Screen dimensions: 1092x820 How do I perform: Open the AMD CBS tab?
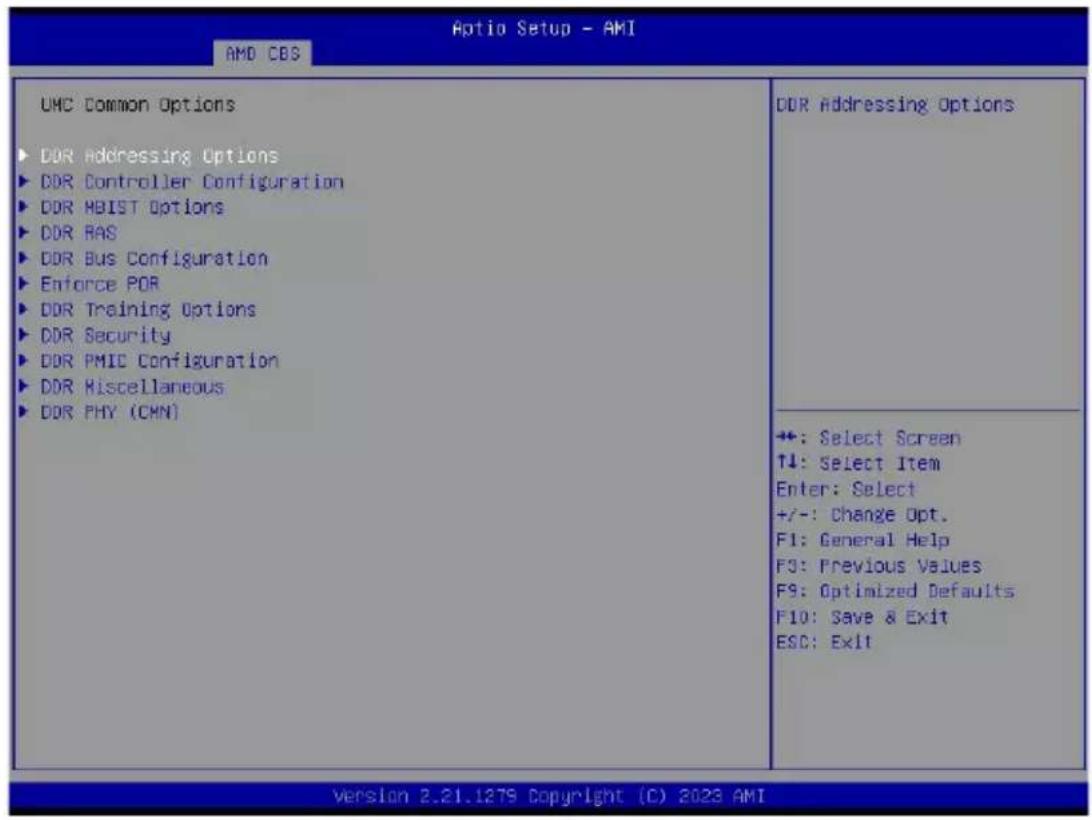[x=263, y=54]
